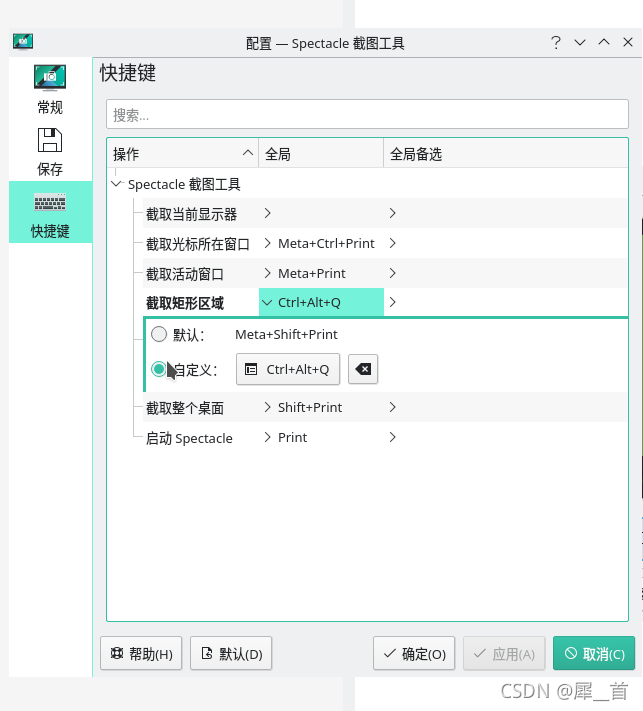This screenshot has height=711, width=643.
Task: Confirm with the 确定(O) button
Action: click(414, 653)
